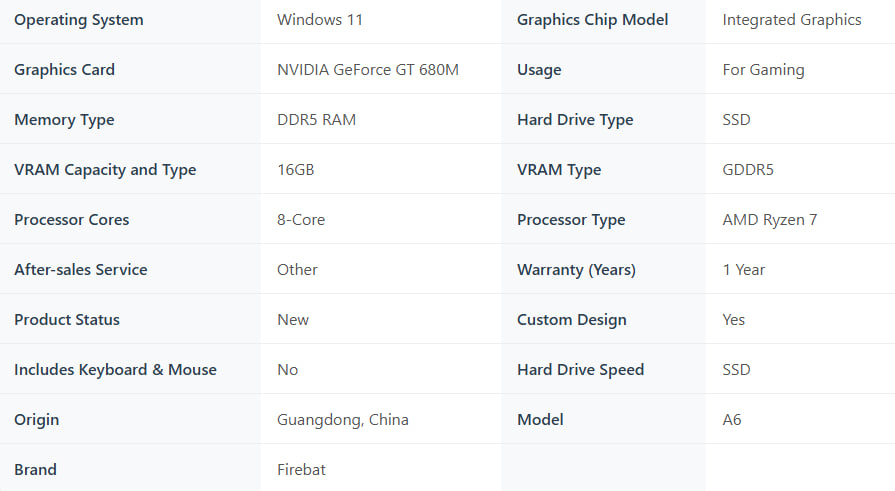
Task: Click the "NVIDIA GeForce GT 680M" value
Action: (x=368, y=70)
